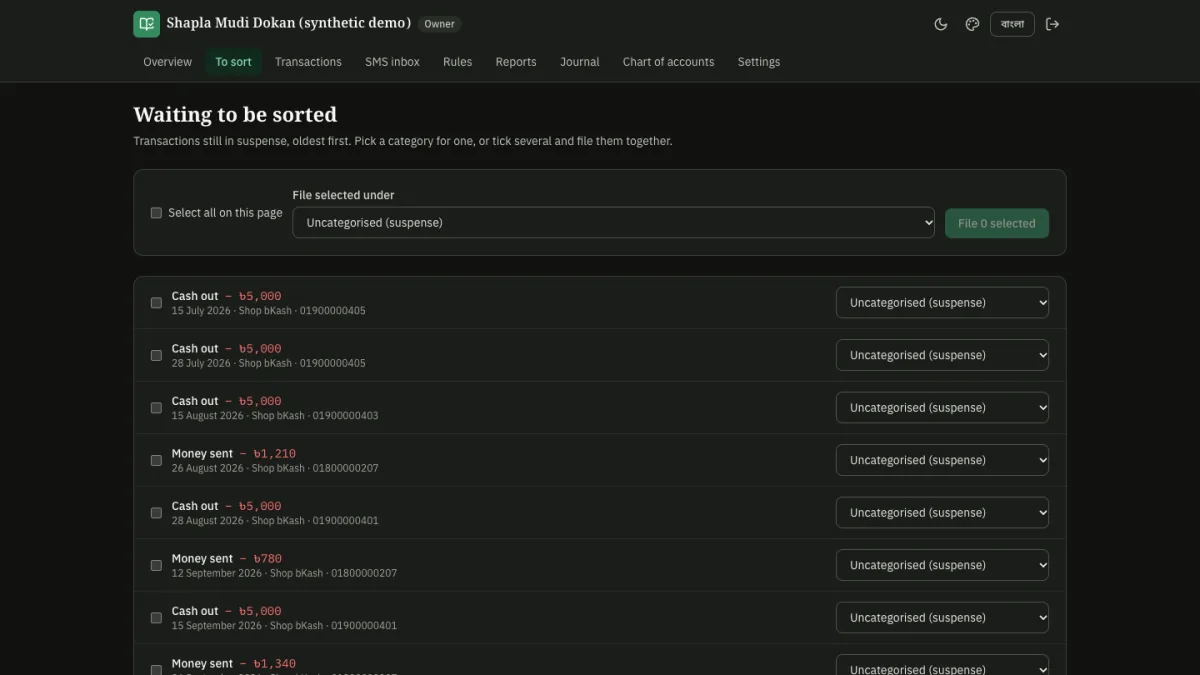Open the Reports tab
Screen dimensions: 1200x675
[x=516, y=62]
